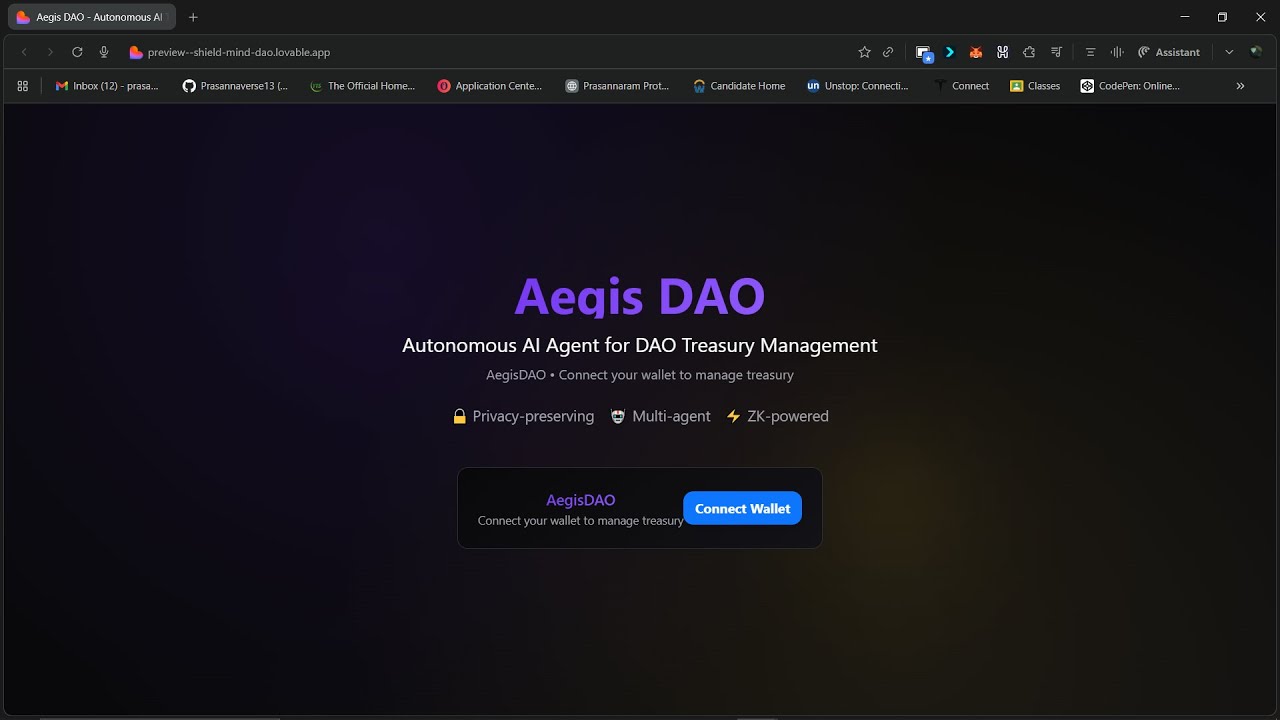Screen dimensions: 1280x720
Task: Click the grid icon left of the bookmarks bar
Action: [22, 85]
